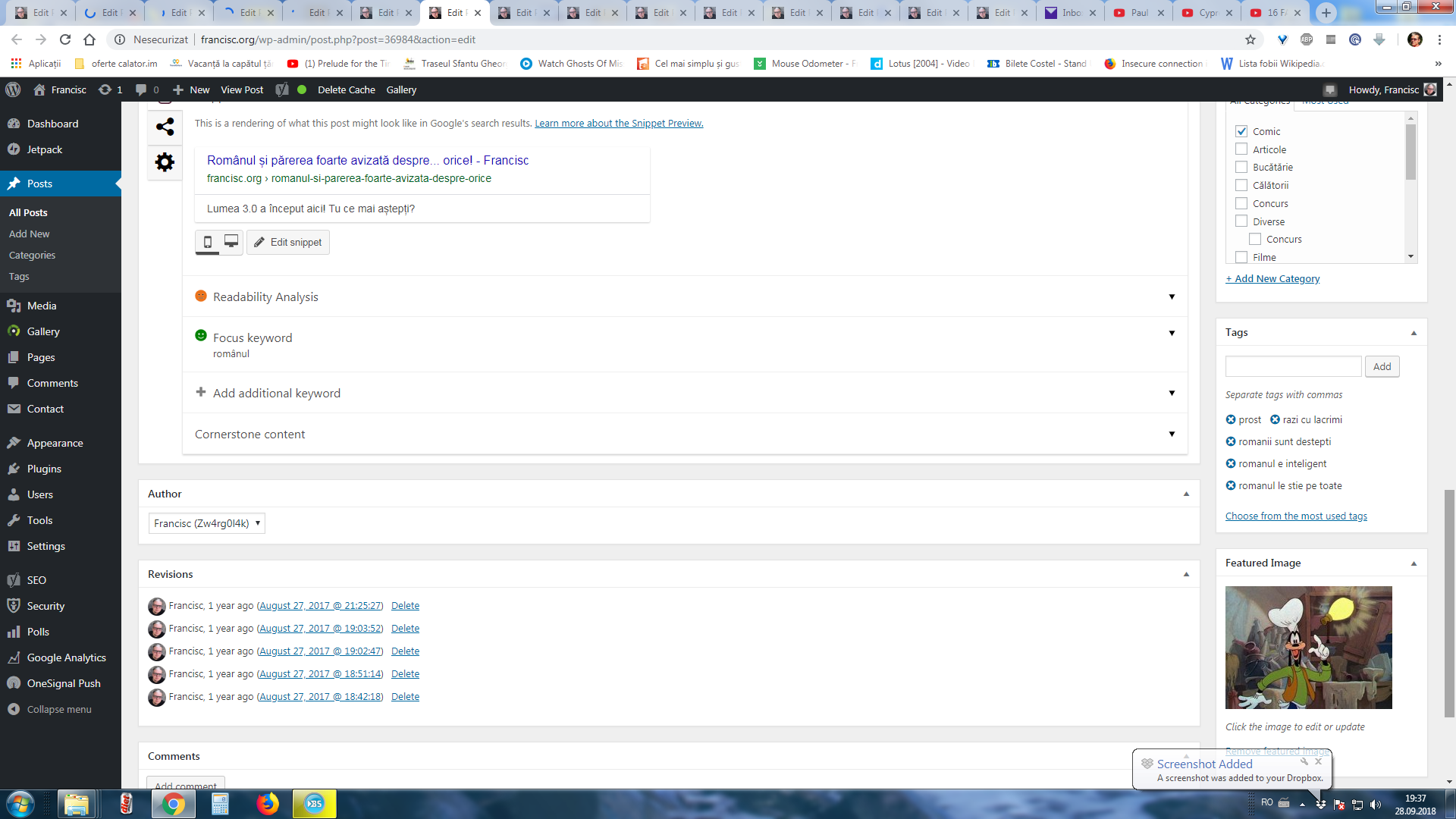The image size is (1456, 819).
Task: Check the Filme category checkbox
Action: tap(1241, 257)
